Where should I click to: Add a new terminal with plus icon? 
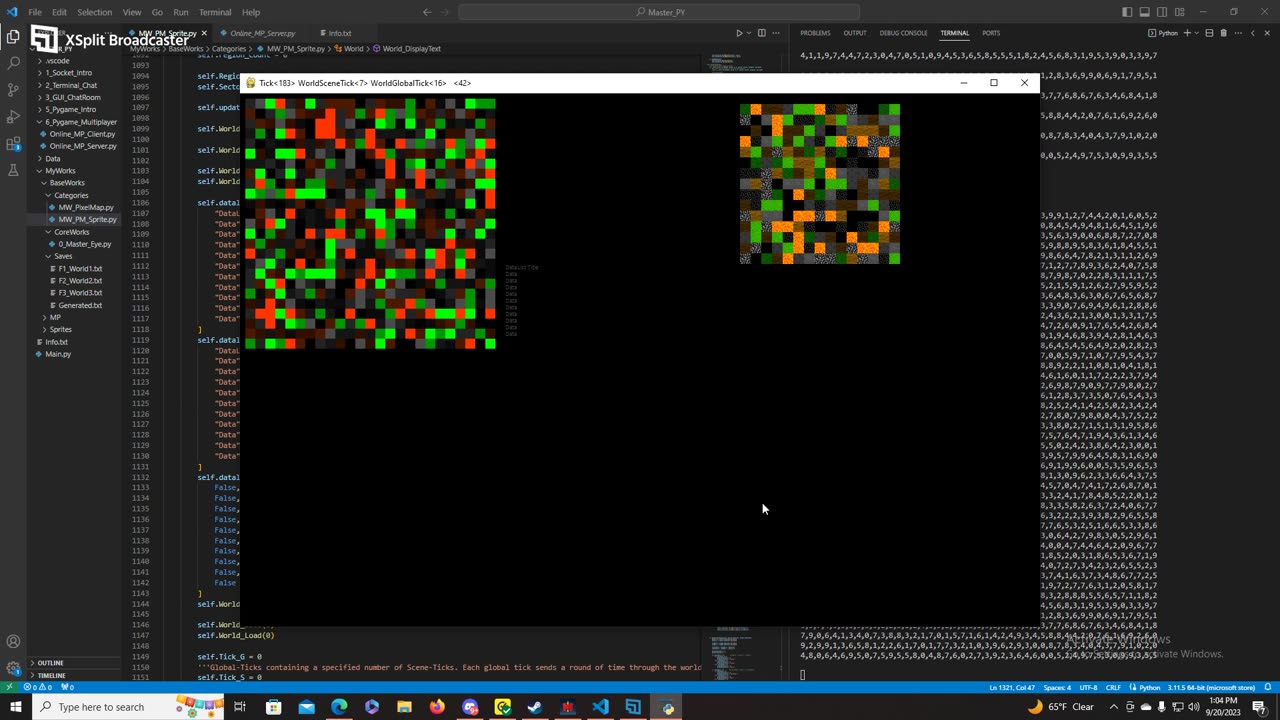click(1187, 33)
